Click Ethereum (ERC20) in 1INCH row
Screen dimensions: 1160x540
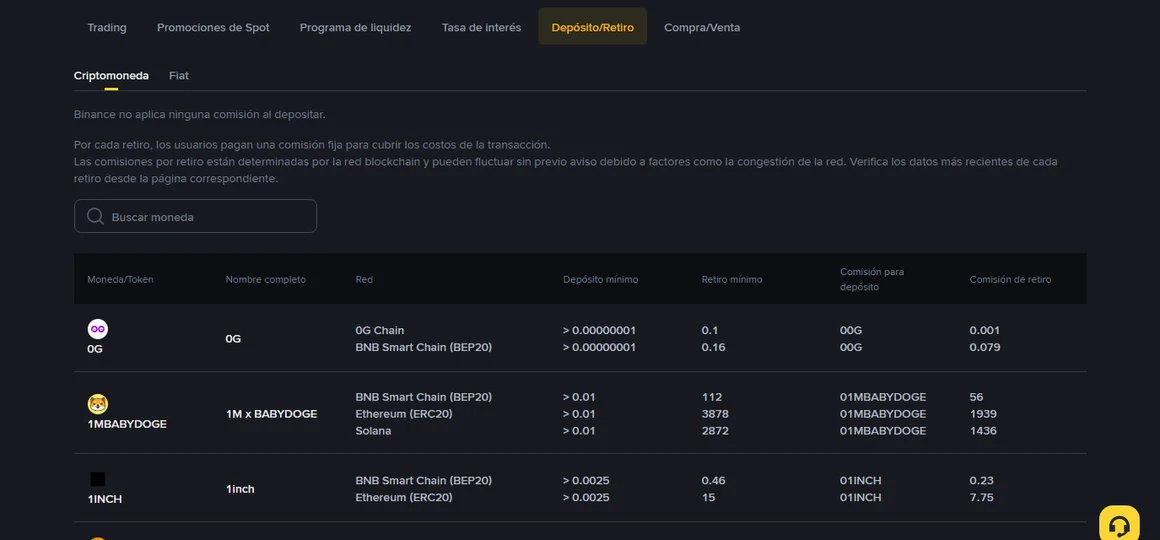tap(404, 497)
